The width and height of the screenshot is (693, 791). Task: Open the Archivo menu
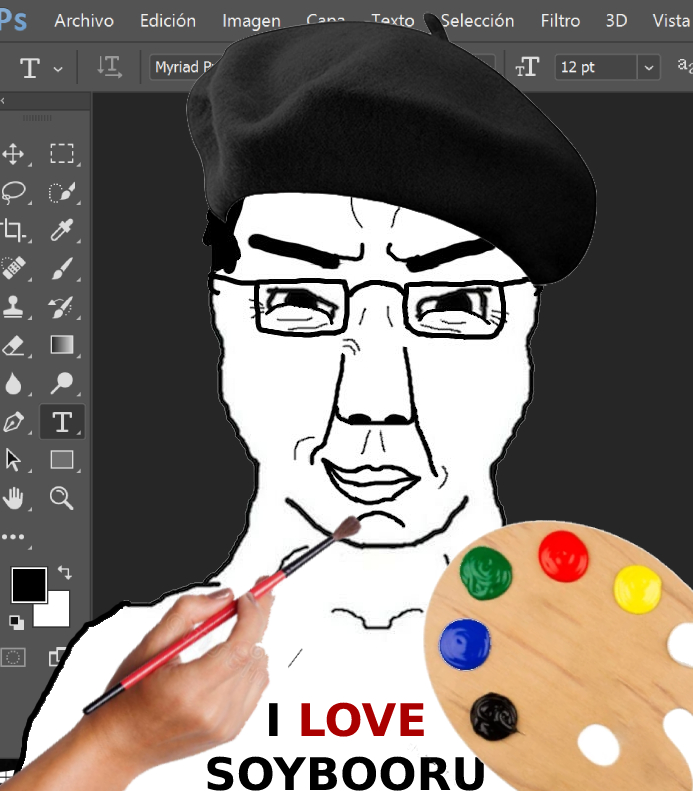coord(84,20)
